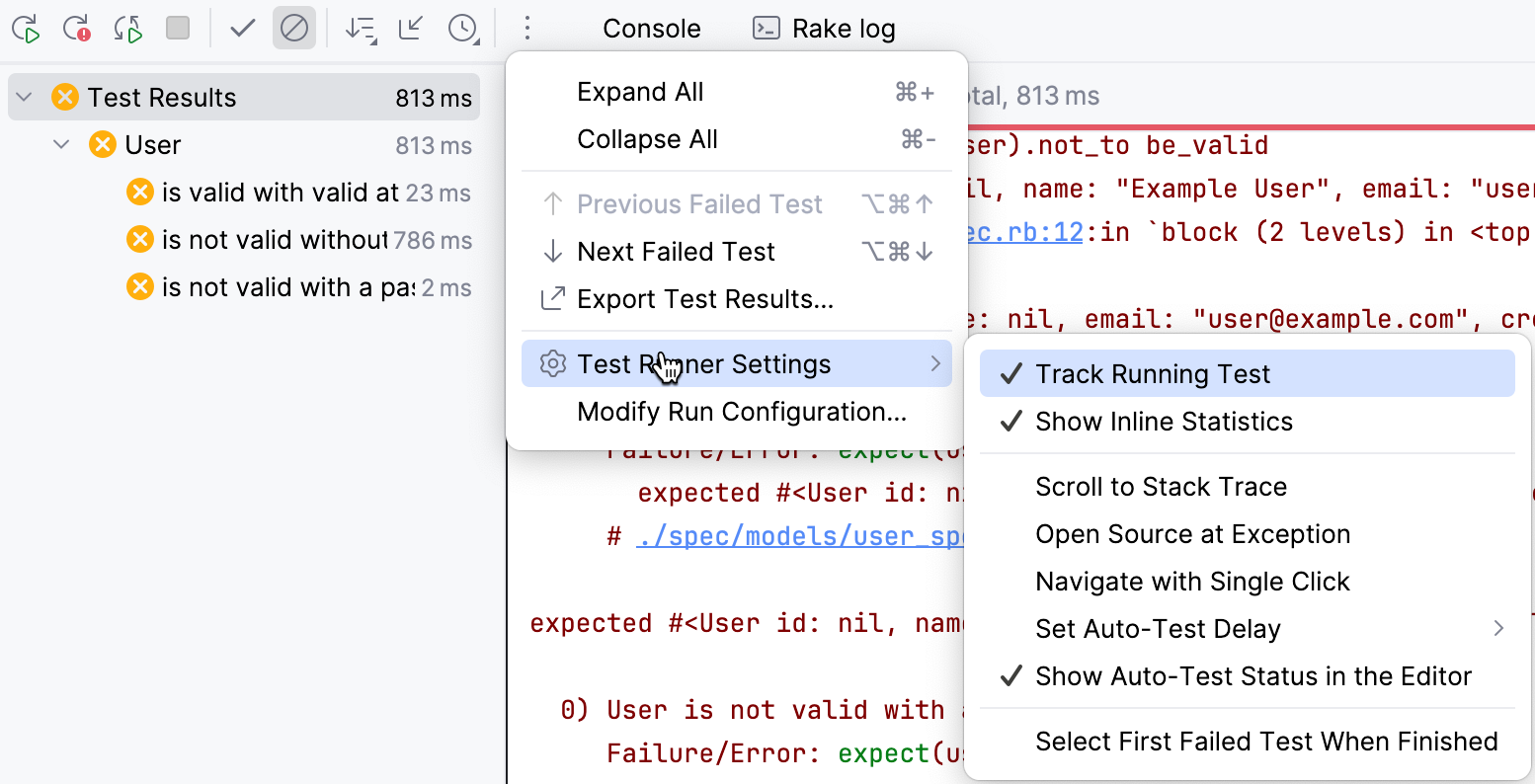Viewport: 1535px width, 784px height.
Task: Open the sort by duration icon
Action: point(362,29)
